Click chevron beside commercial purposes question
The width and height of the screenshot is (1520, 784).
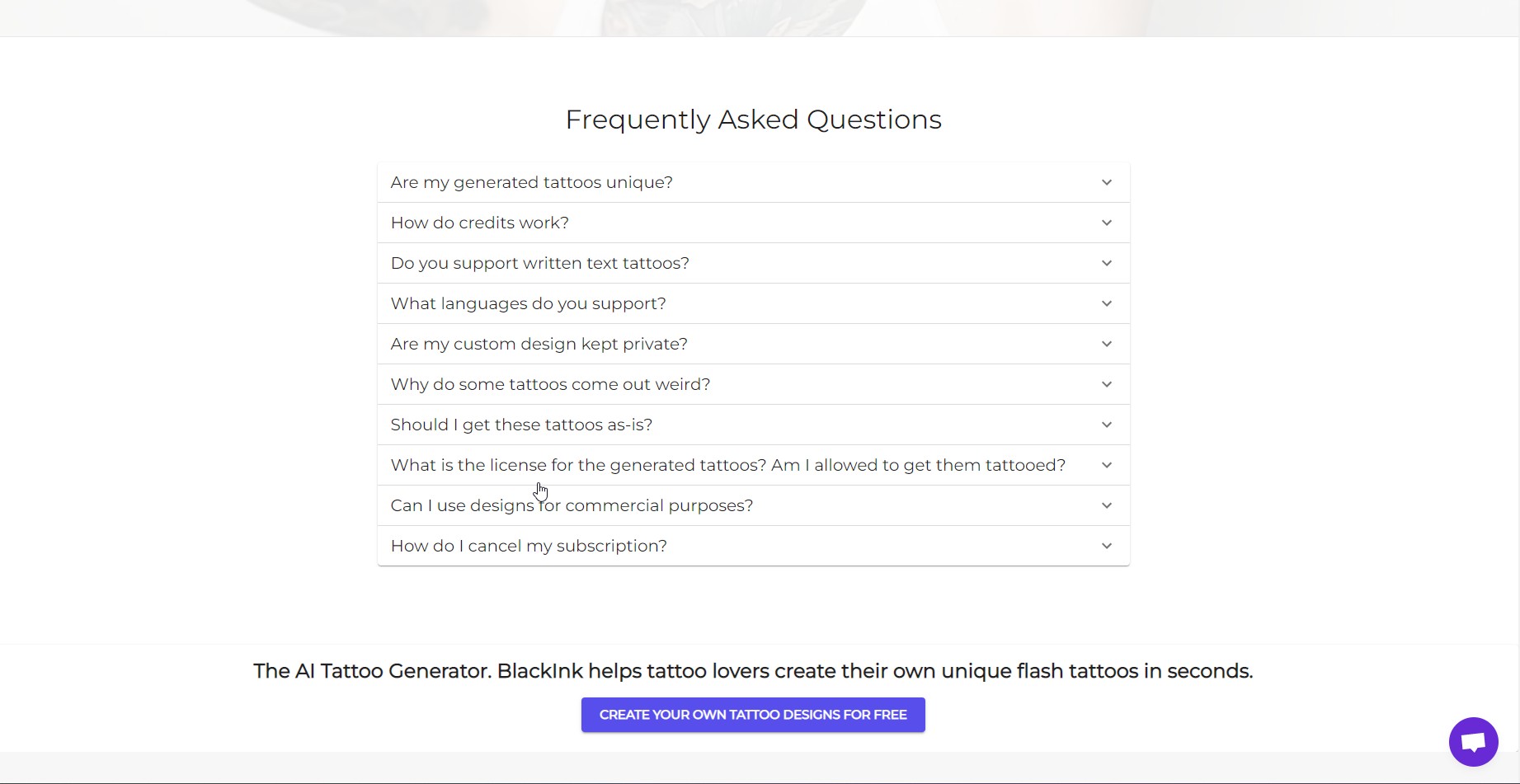(1107, 505)
